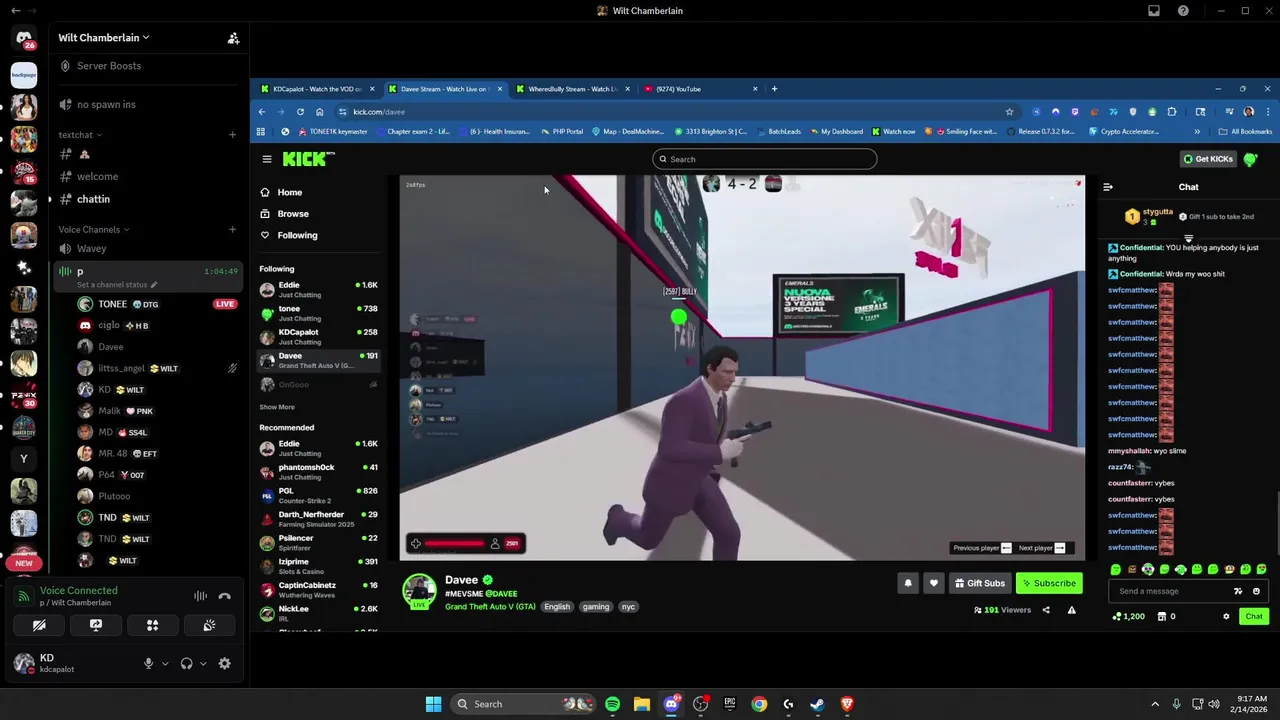Viewport: 1280px width, 720px height.
Task: Mute Discord microphone
Action: (x=148, y=663)
